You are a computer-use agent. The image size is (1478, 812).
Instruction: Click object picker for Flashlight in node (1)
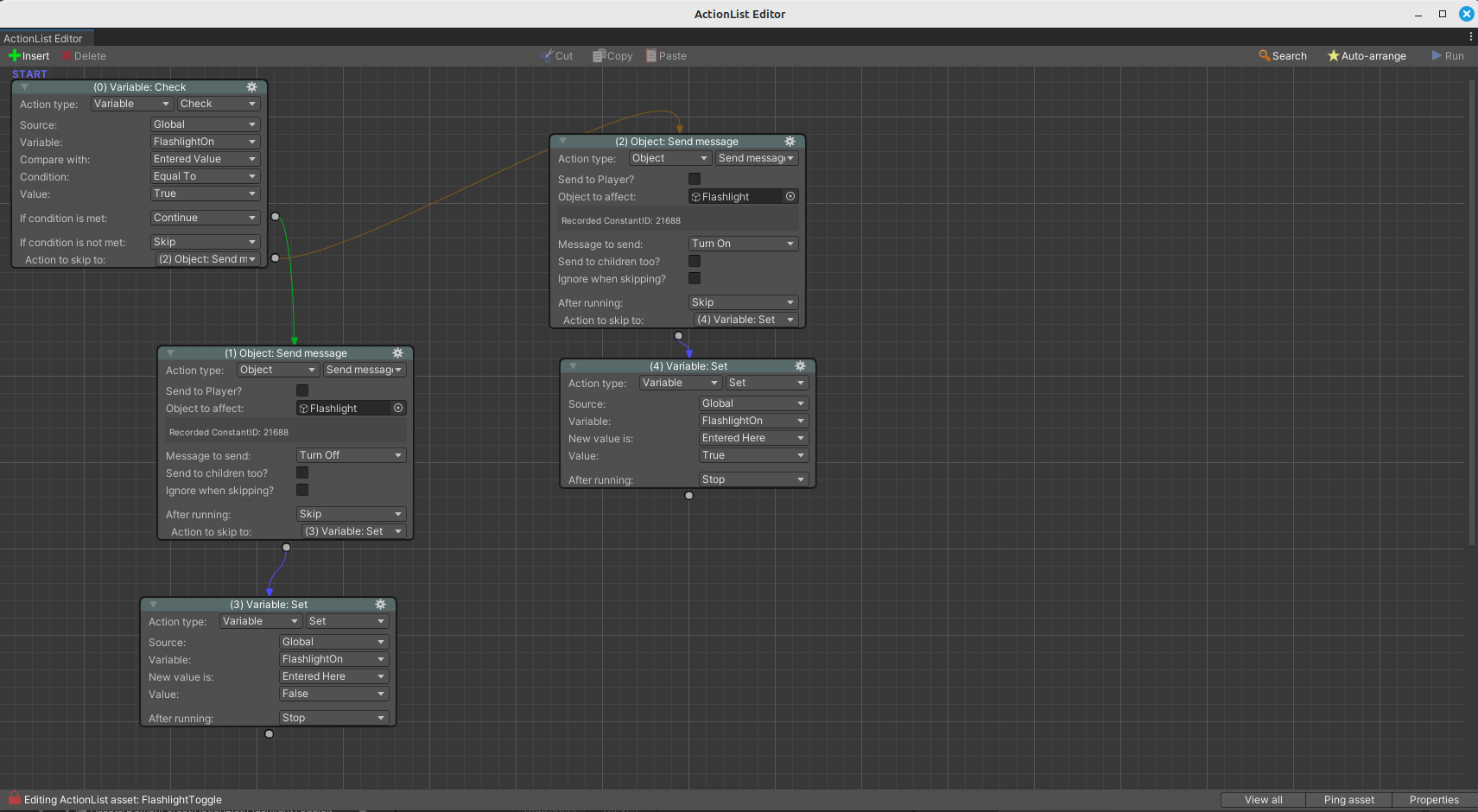tap(398, 409)
